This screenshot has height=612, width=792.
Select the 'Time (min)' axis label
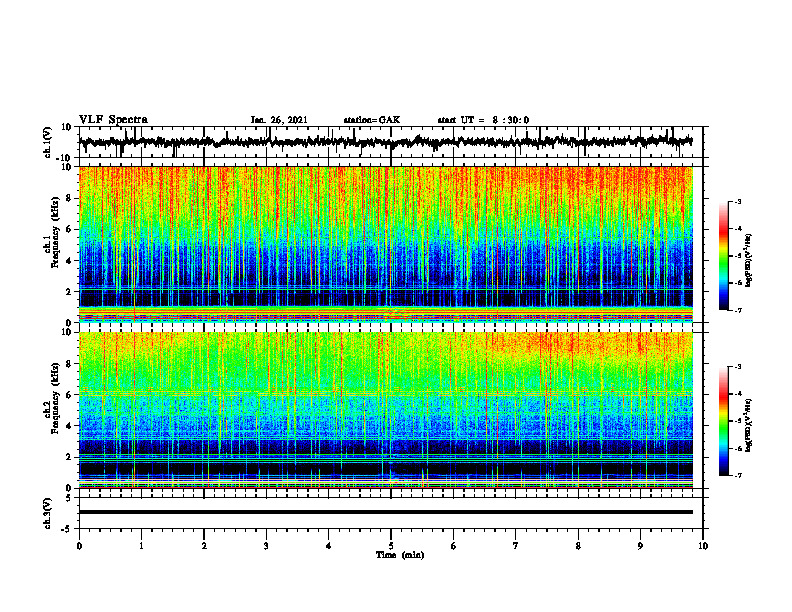point(400,555)
